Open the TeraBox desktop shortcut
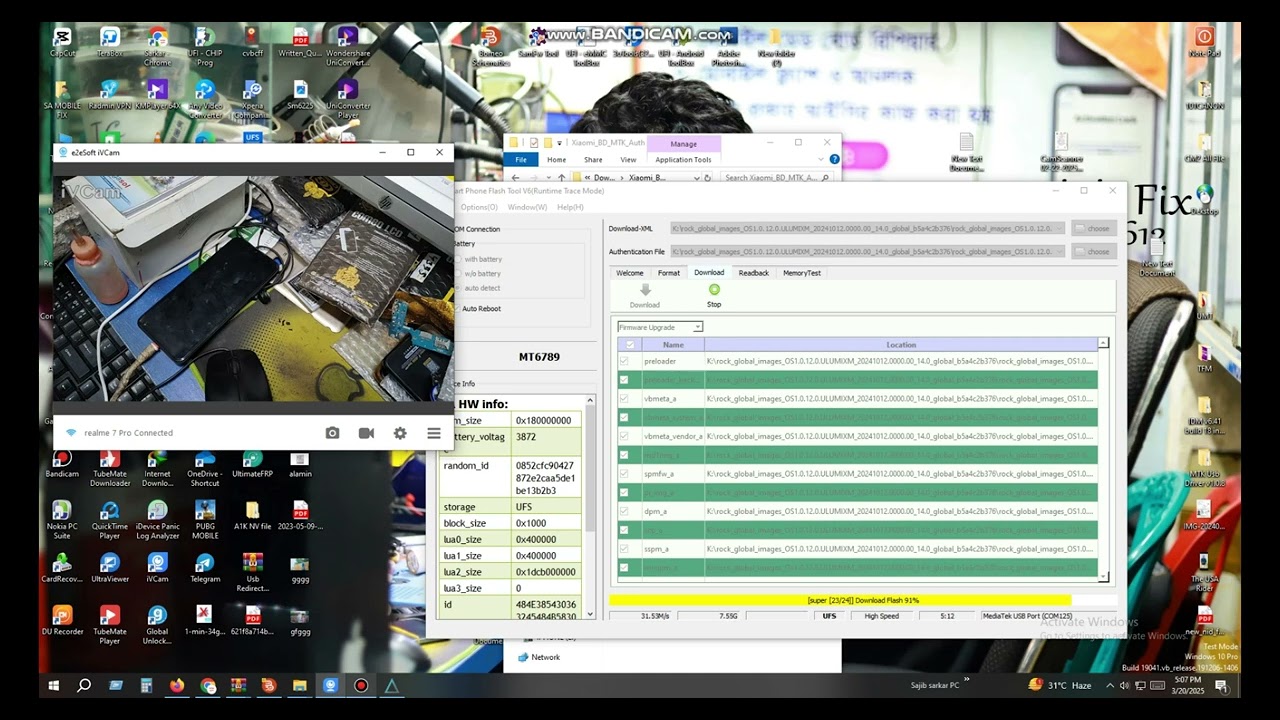 pyautogui.click(x=110, y=42)
